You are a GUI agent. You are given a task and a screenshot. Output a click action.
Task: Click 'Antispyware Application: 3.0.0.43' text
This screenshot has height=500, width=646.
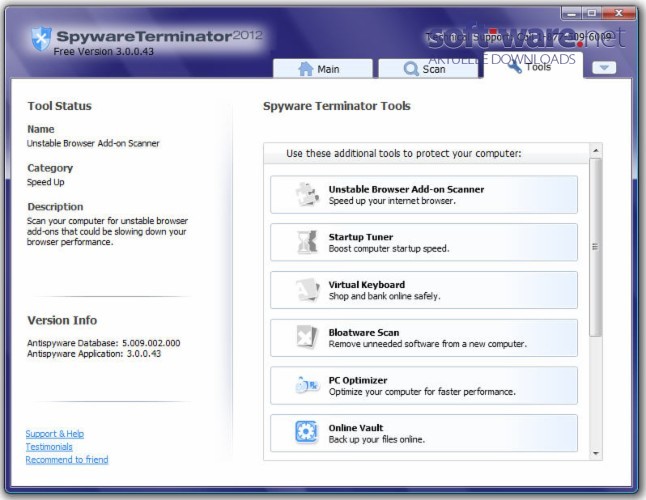(x=94, y=354)
